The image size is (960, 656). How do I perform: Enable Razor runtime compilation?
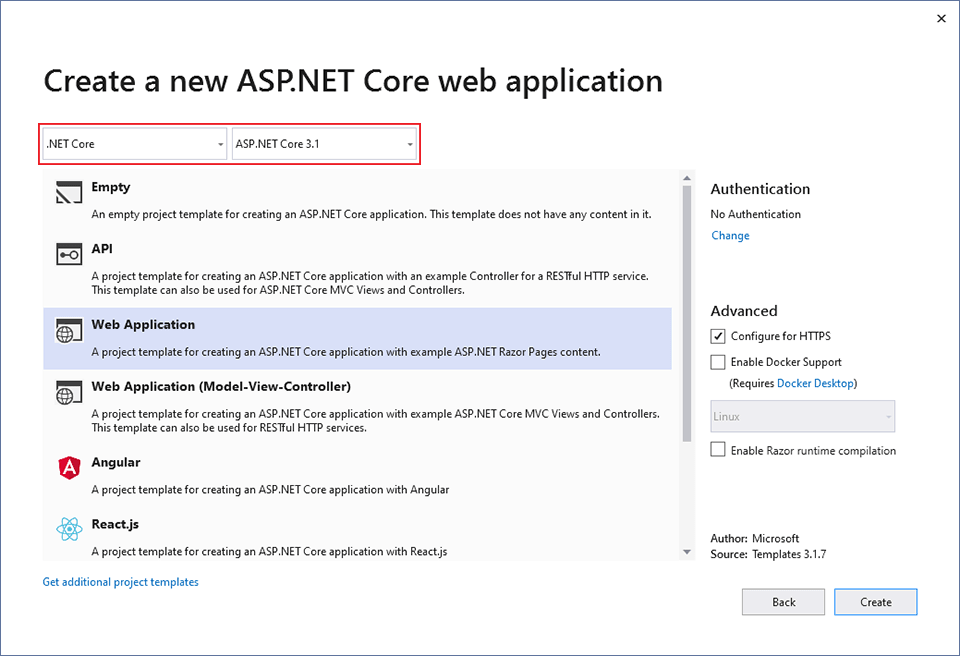pos(716,450)
